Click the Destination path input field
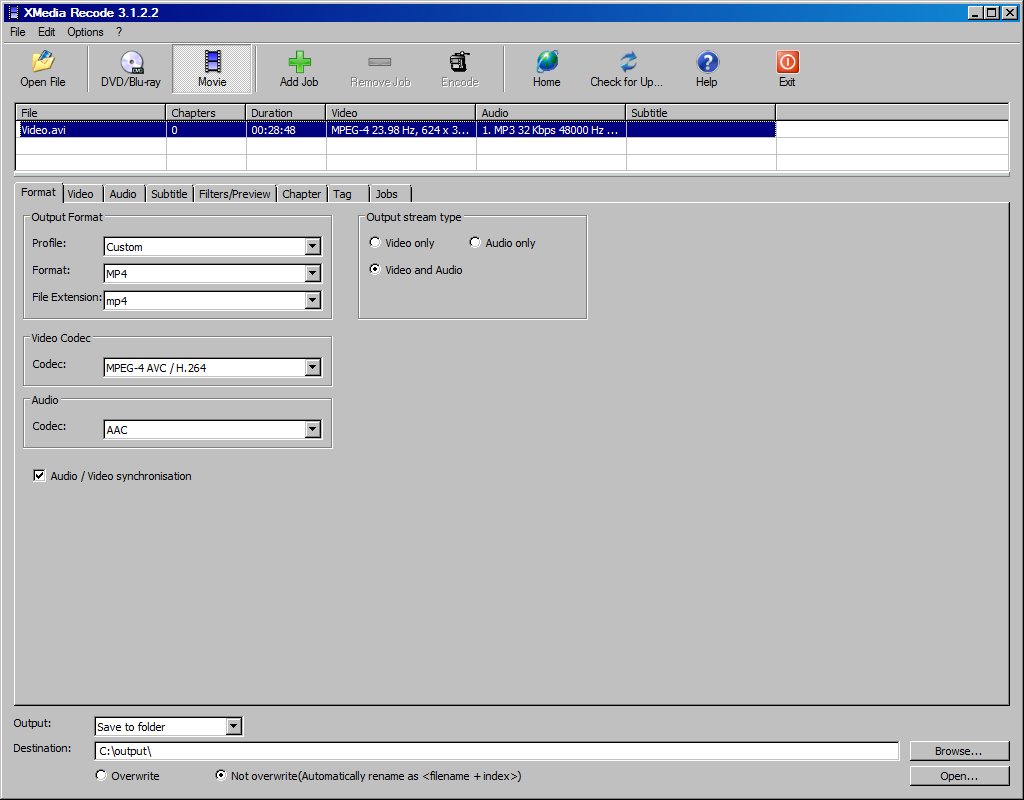The width and height of the screenshot is (1024, 800). (x=497, y=751)
